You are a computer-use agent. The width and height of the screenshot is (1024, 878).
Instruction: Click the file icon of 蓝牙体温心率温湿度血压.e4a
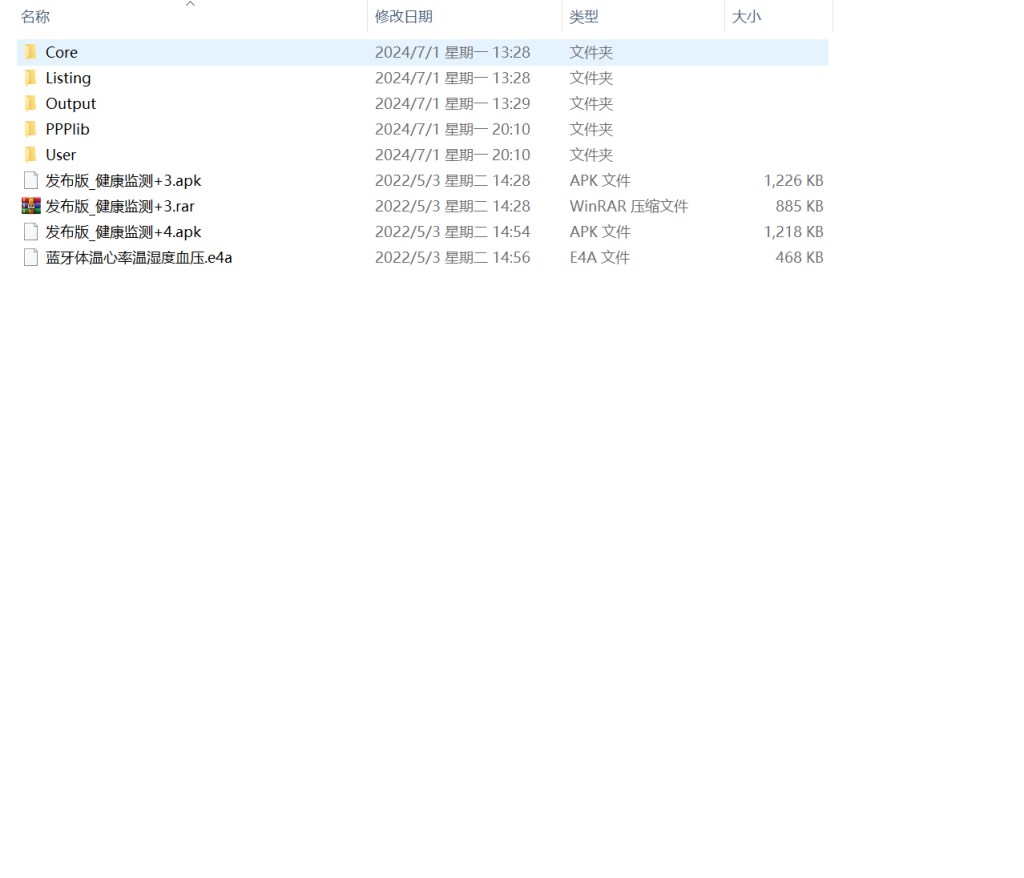(x=31, y=258)
